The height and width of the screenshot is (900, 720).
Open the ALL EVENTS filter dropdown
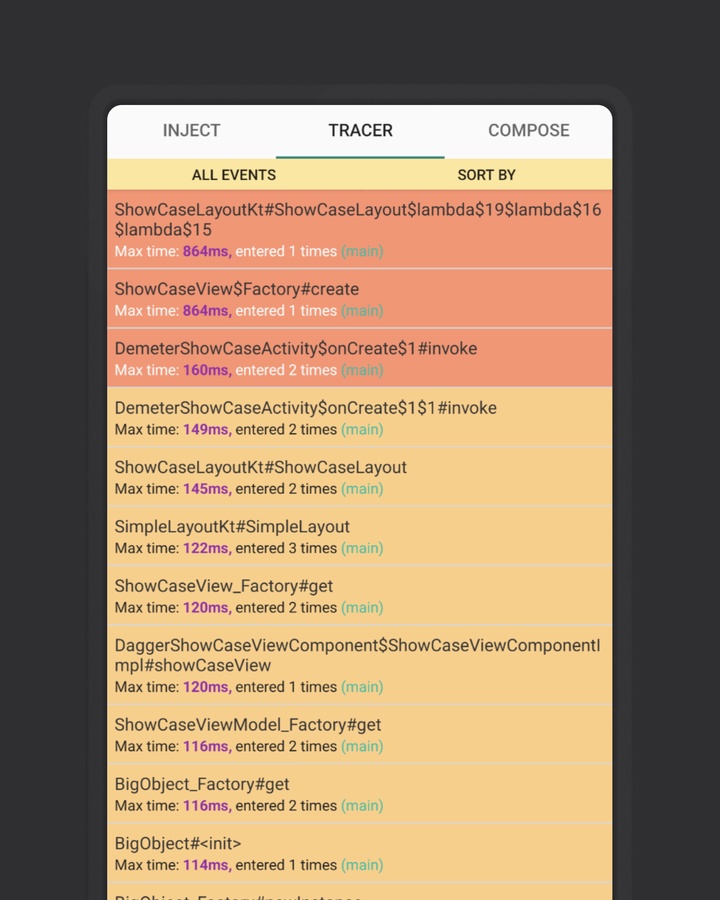pyautogui.click(x=233, y=175)
